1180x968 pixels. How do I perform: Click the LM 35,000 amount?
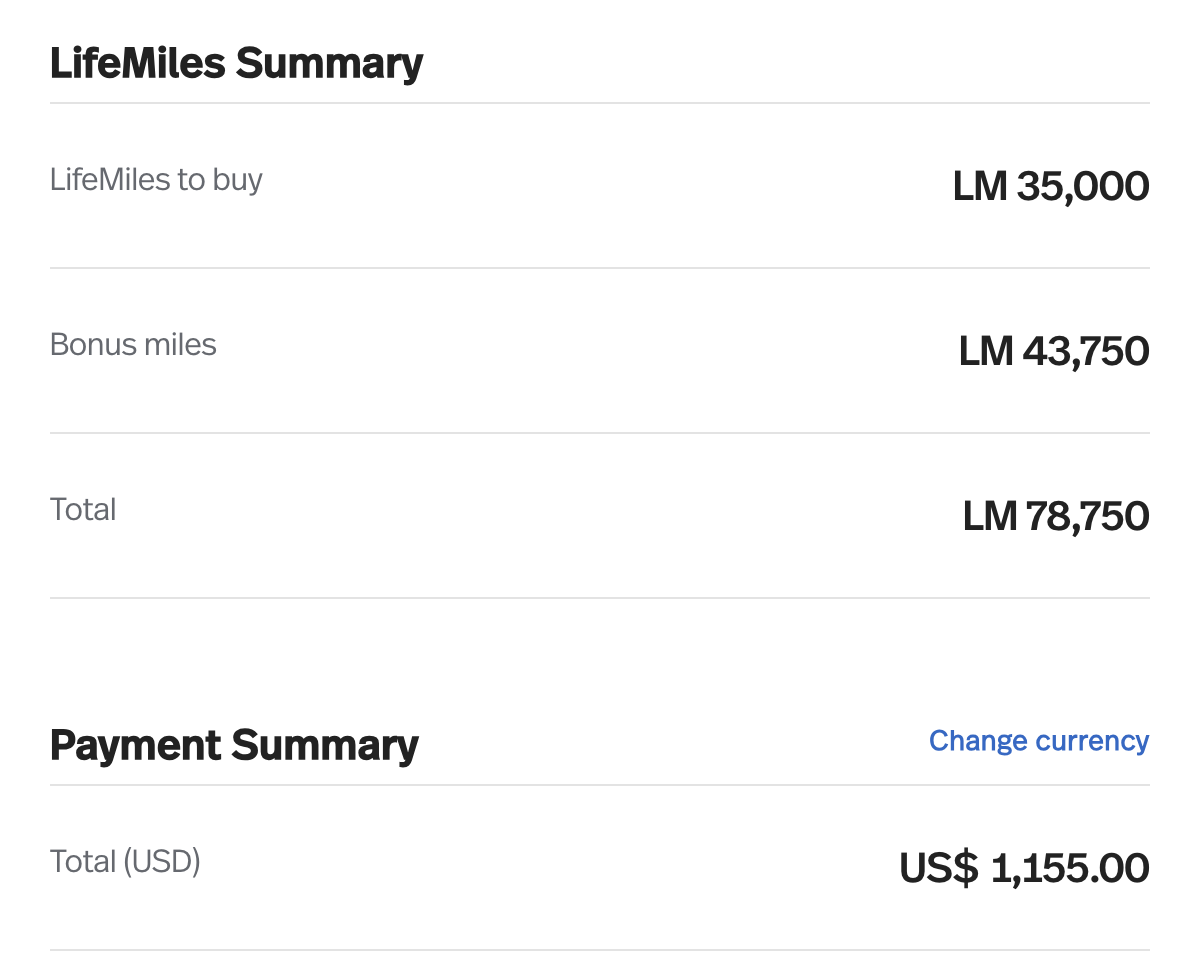[1051, 186]
